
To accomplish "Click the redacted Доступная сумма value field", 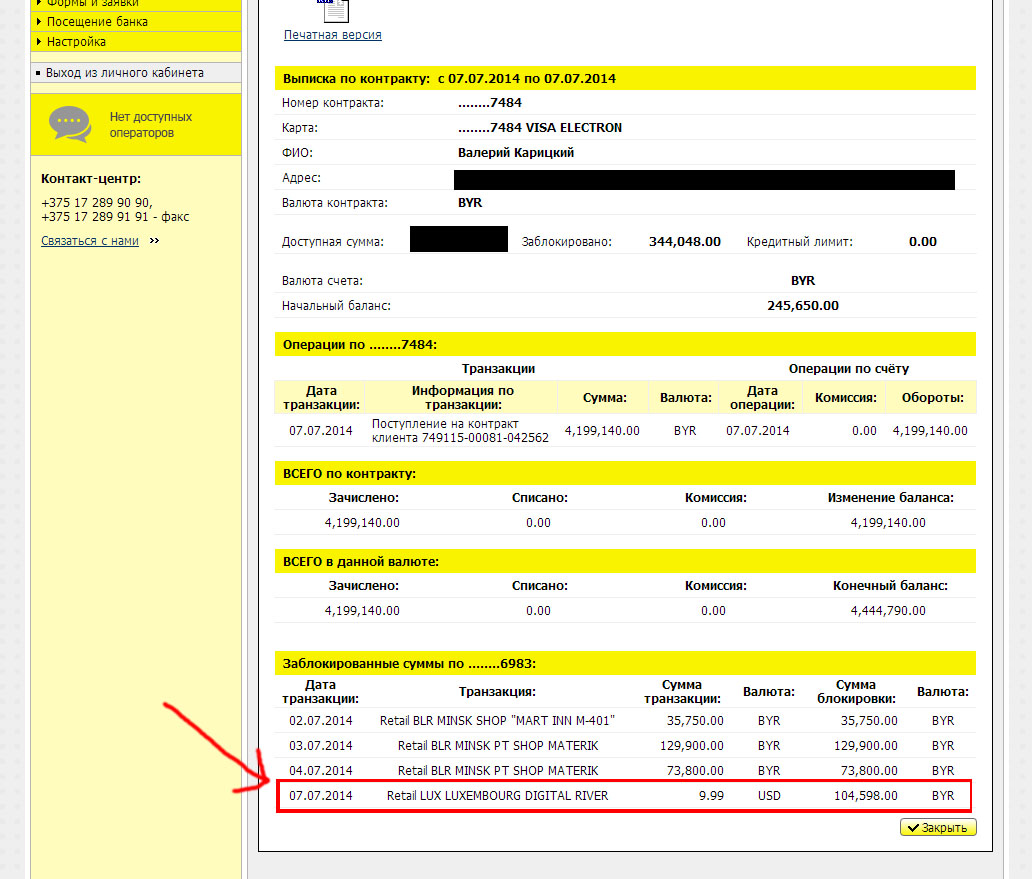I will point(458,239).
